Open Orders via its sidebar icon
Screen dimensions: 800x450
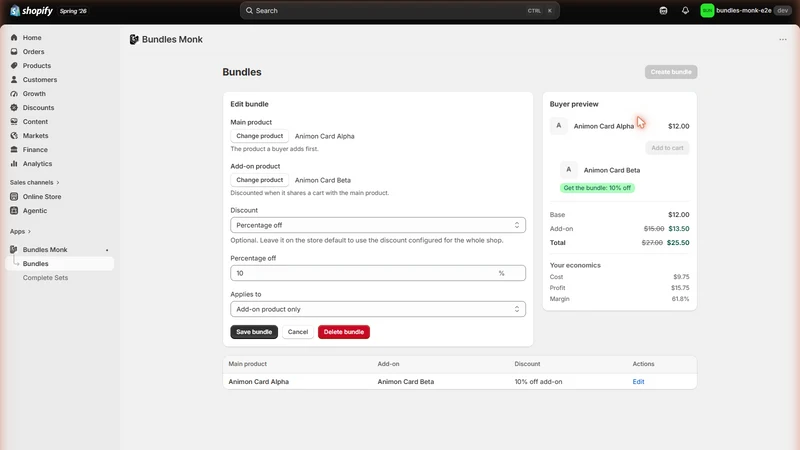point(14,52)
